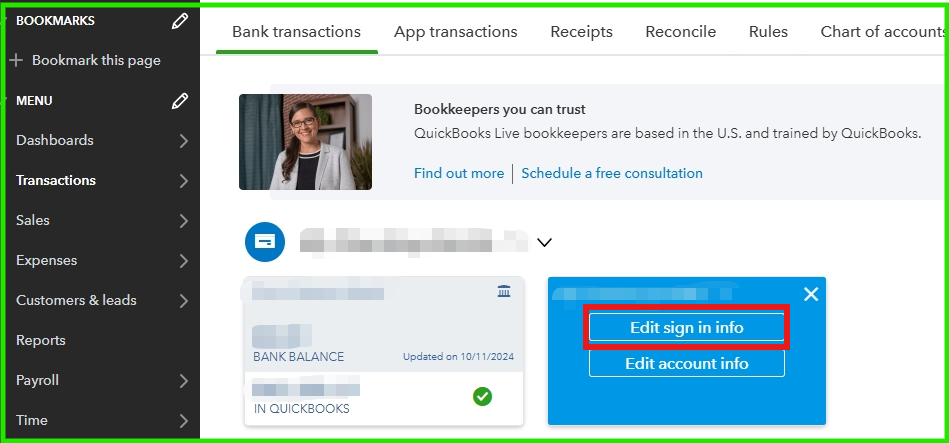Open the account selector dropdown arrow
The image size is (949, 443).
[x=545, y=243]
